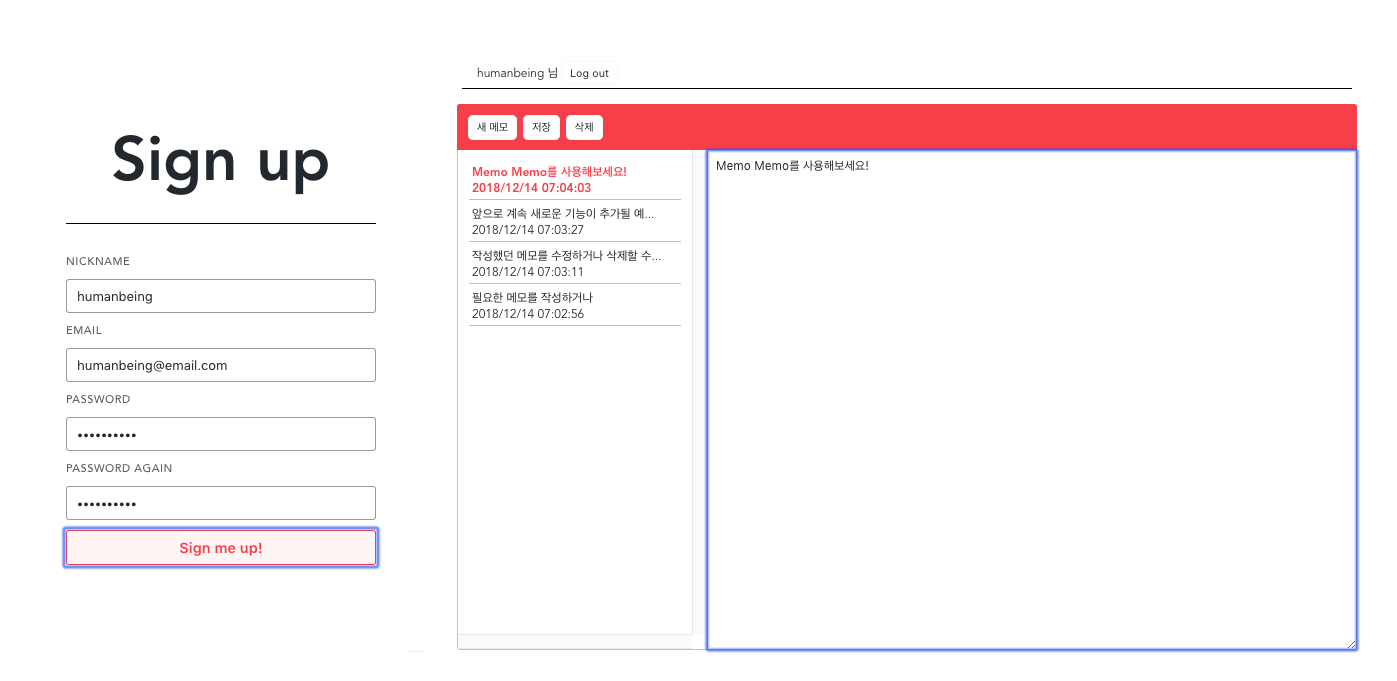Click the 'humanbeing 님' username label
The image size is (1397, 681).
click(517, 73)
